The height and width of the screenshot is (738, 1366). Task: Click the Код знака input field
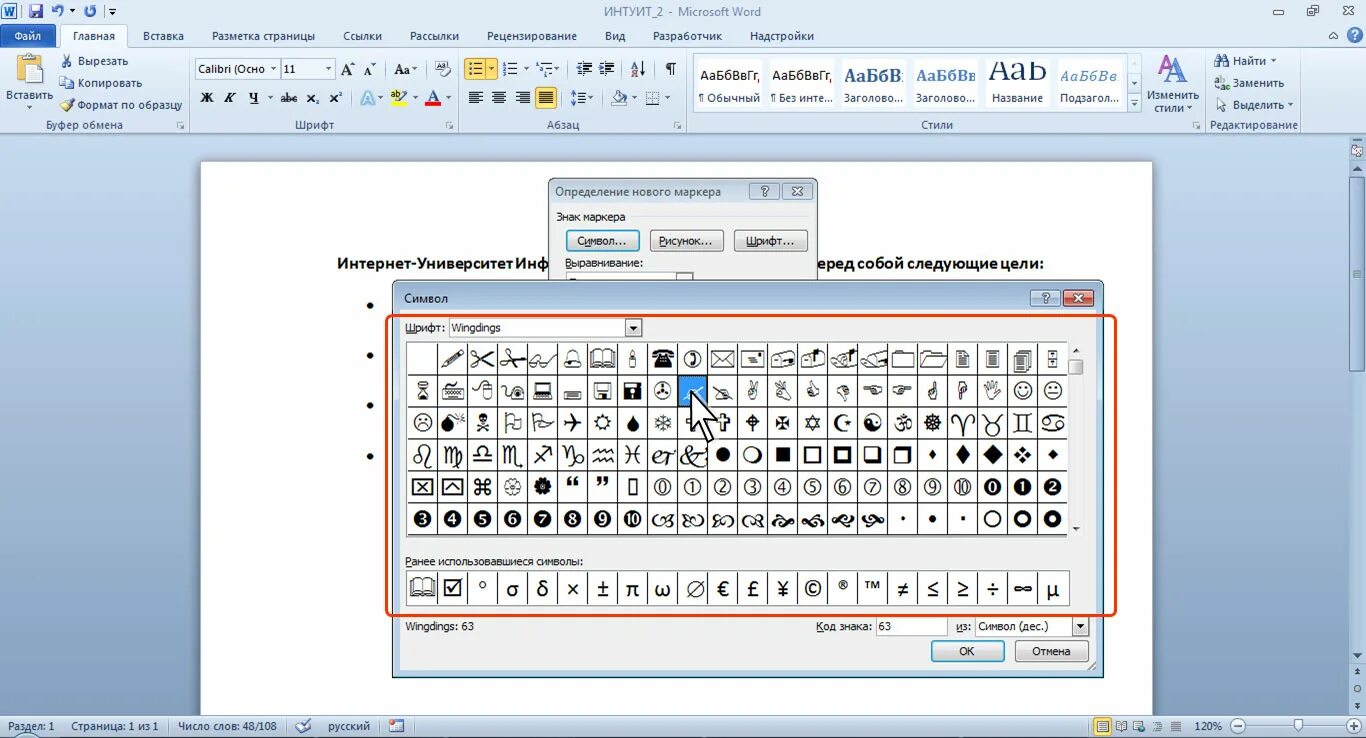[x=910, y=627]
